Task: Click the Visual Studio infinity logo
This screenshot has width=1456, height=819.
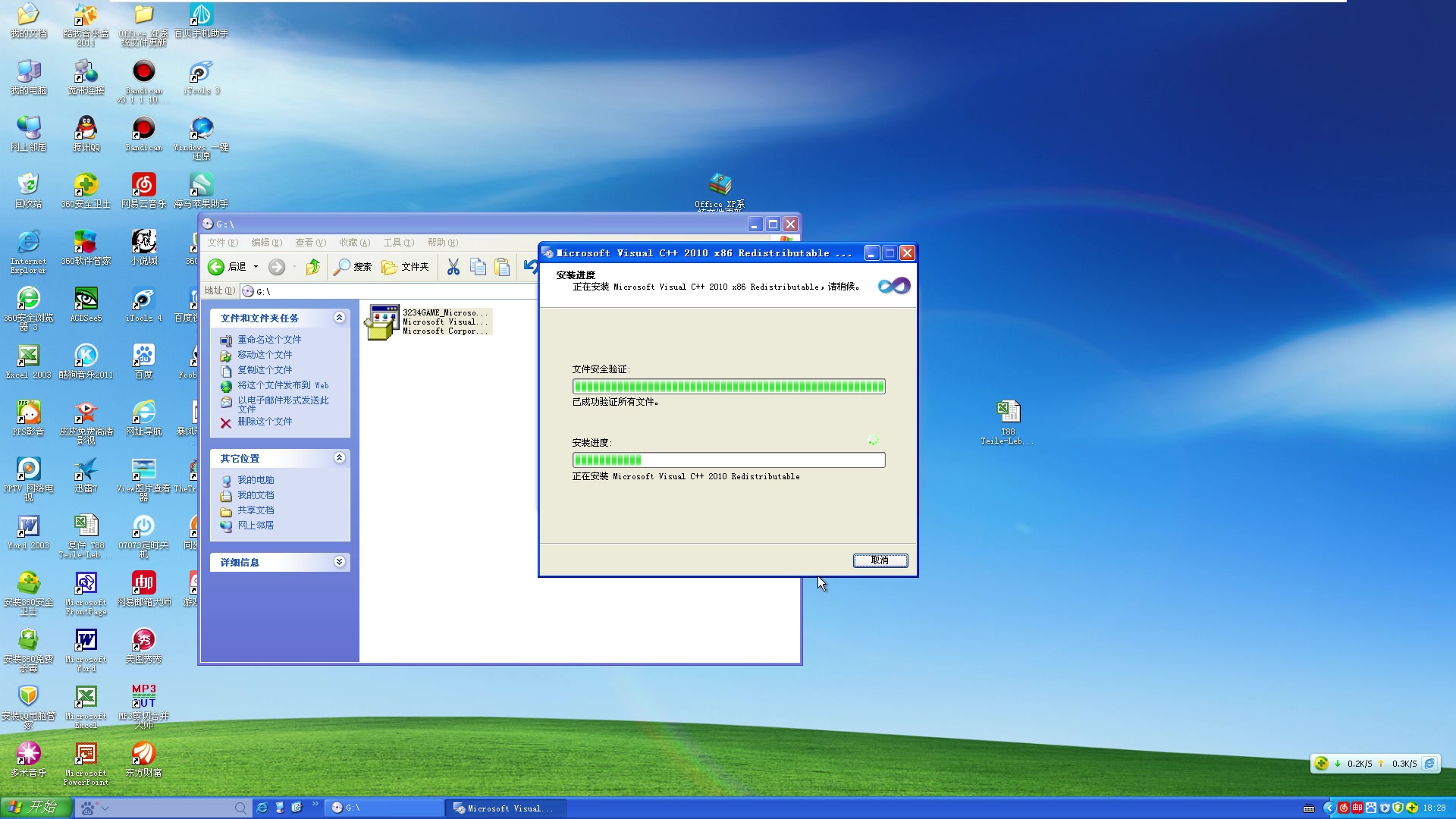Action: click(894, 286)
